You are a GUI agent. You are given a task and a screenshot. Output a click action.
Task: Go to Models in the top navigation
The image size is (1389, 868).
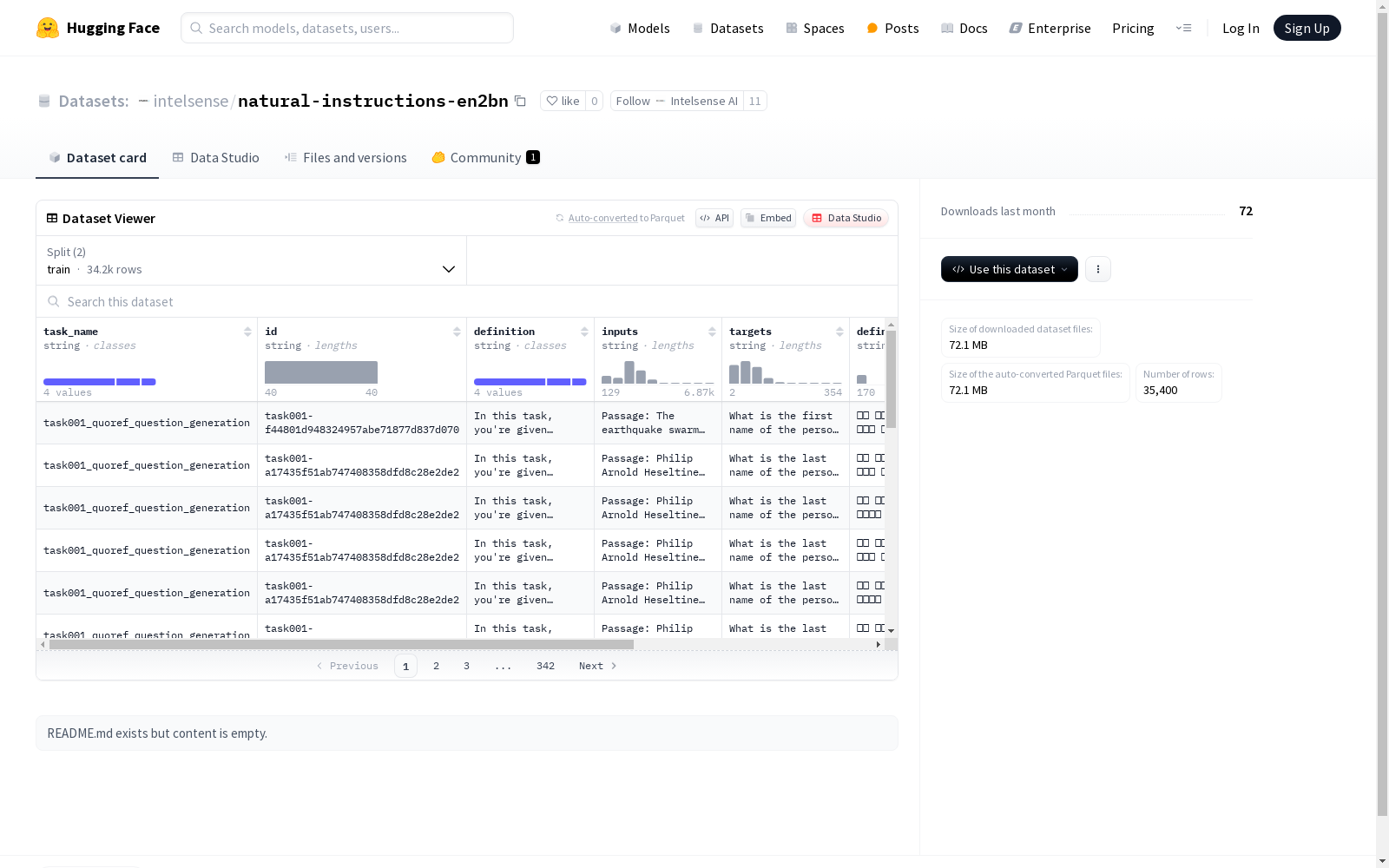point(640,28)
